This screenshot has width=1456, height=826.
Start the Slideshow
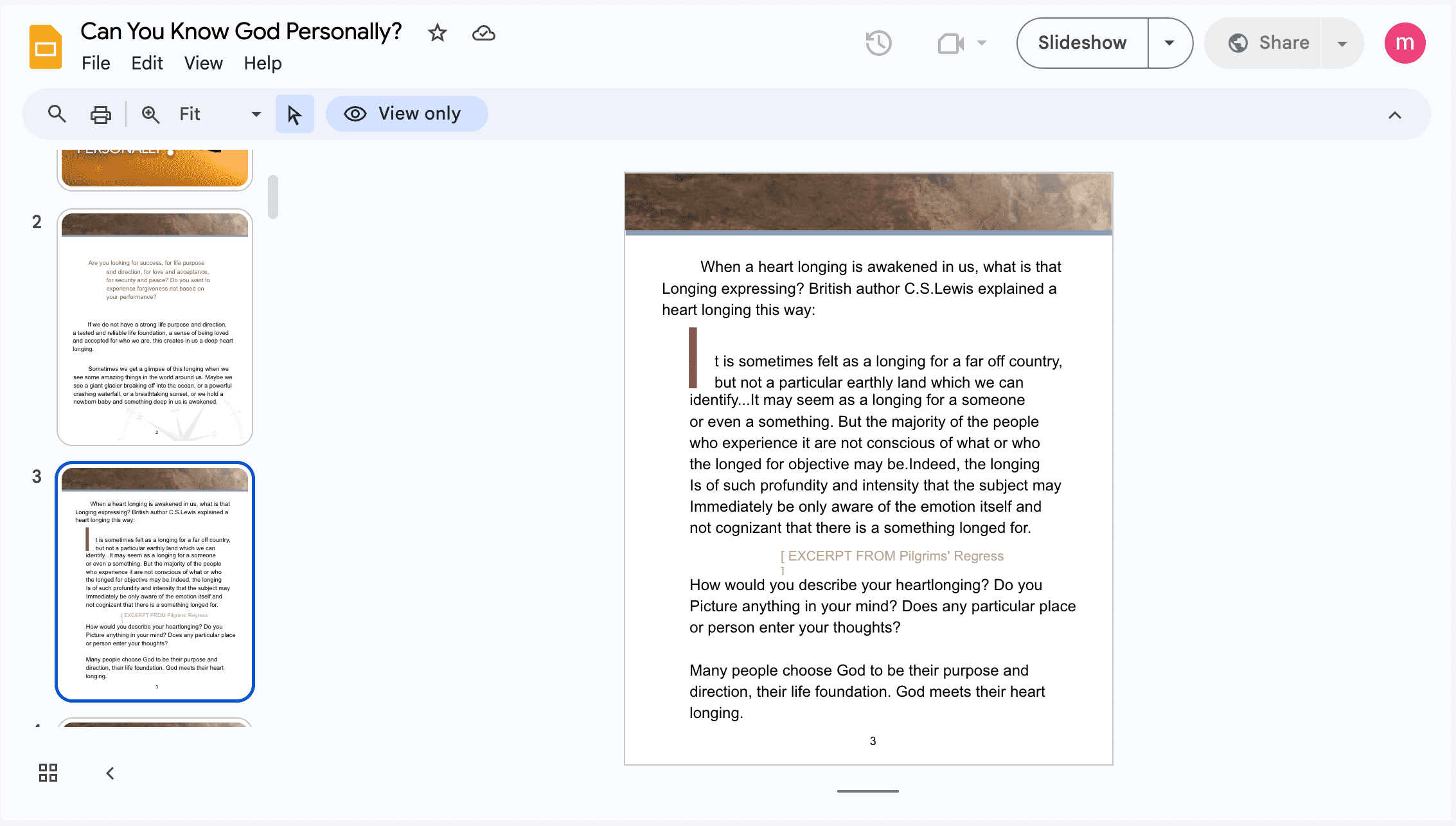[1083, 43]
